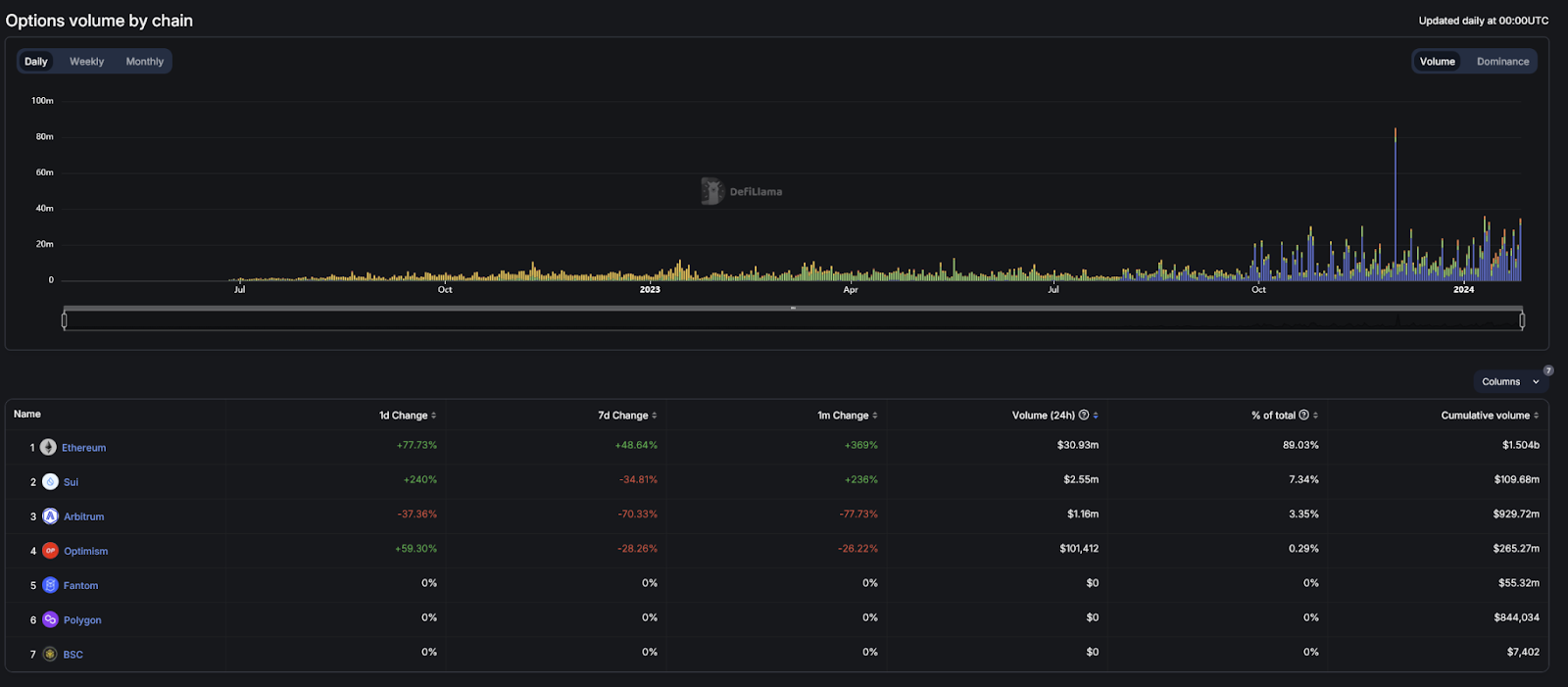Click Arbitrum's -37.36% 1d change
Viewport: 1568px width, 687px height.
417,514
